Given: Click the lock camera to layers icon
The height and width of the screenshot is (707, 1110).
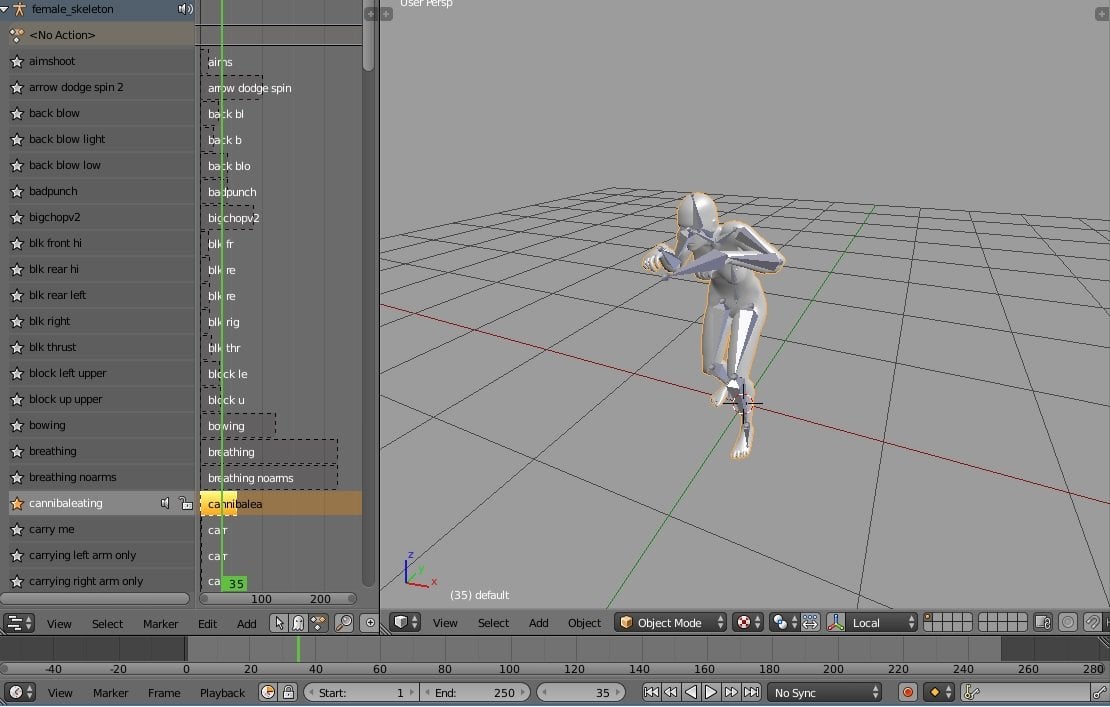Looking at the screenshot, I should [1043, 623].
